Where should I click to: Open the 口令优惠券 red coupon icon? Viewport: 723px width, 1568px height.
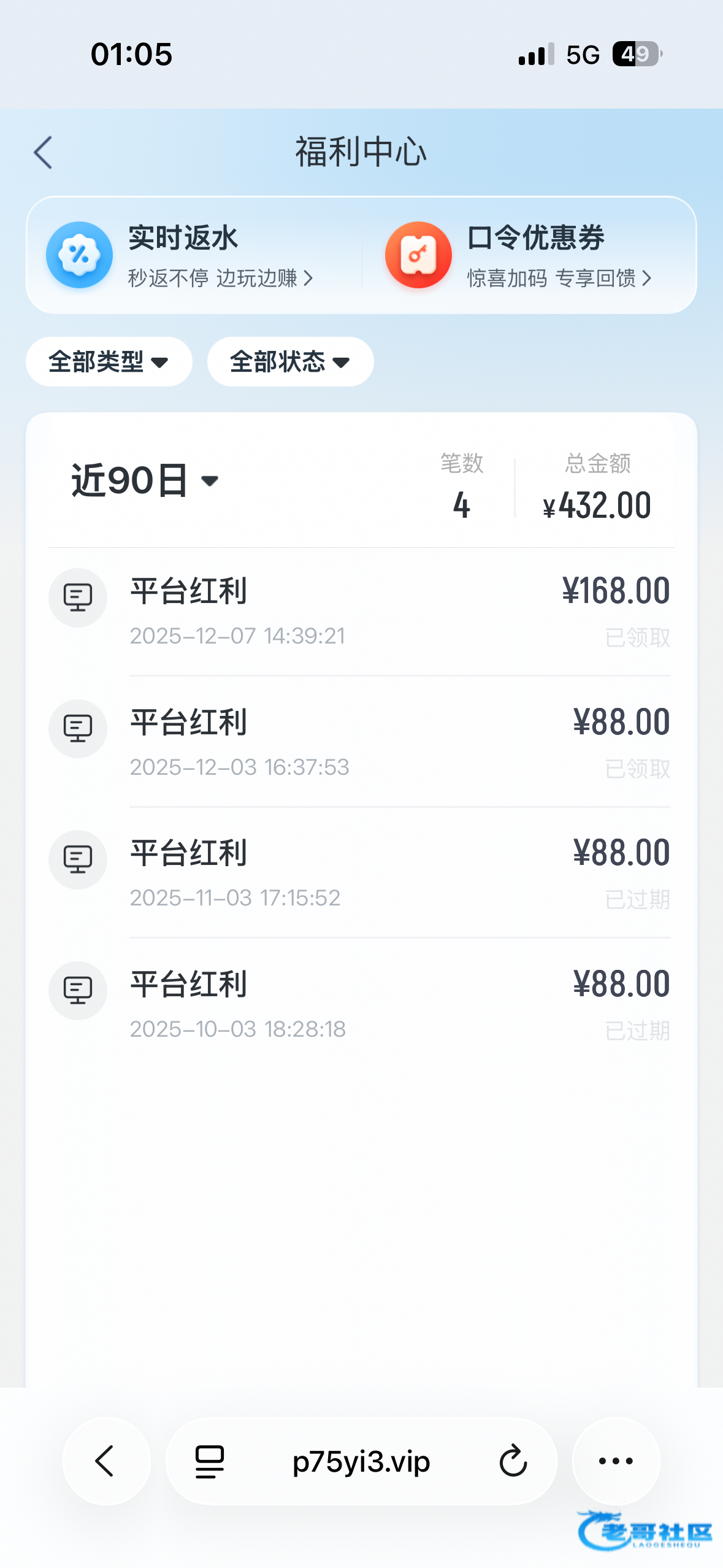tap(418, 255)
